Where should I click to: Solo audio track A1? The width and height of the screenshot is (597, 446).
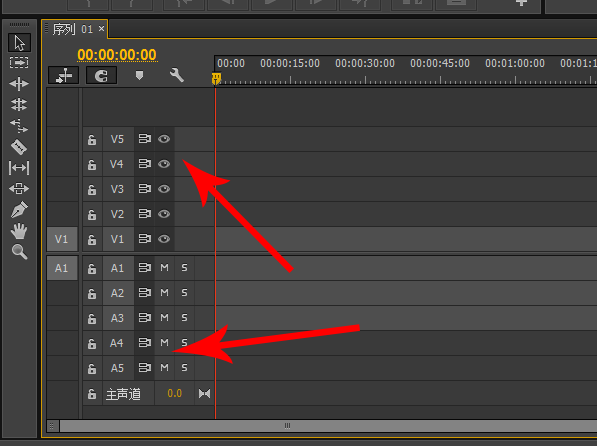tap(185, 268)
